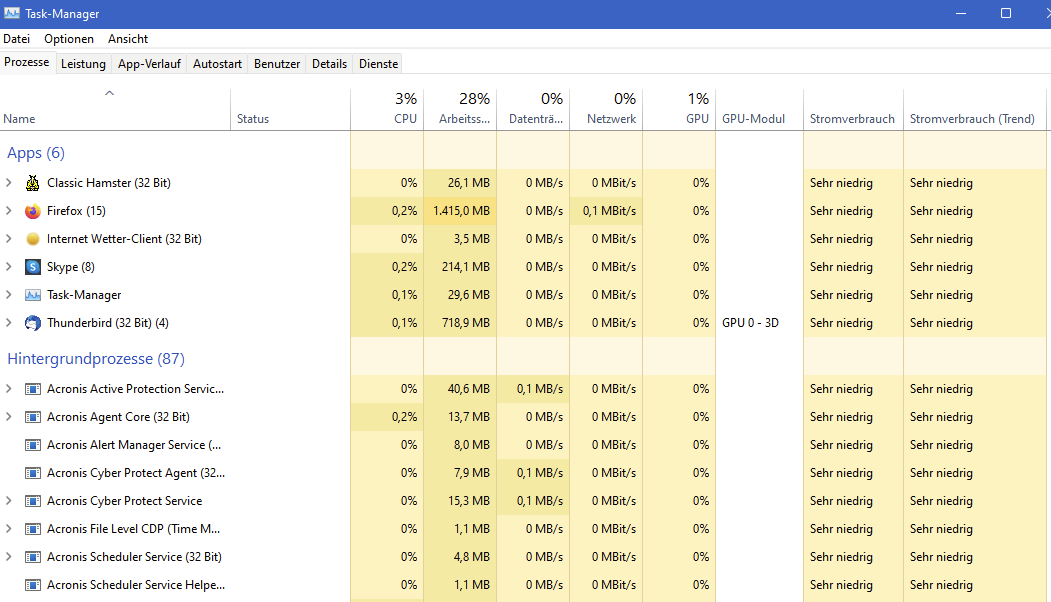Expand the Skype process group
The image size is (1051, 602).
click(x=9, y=267)
